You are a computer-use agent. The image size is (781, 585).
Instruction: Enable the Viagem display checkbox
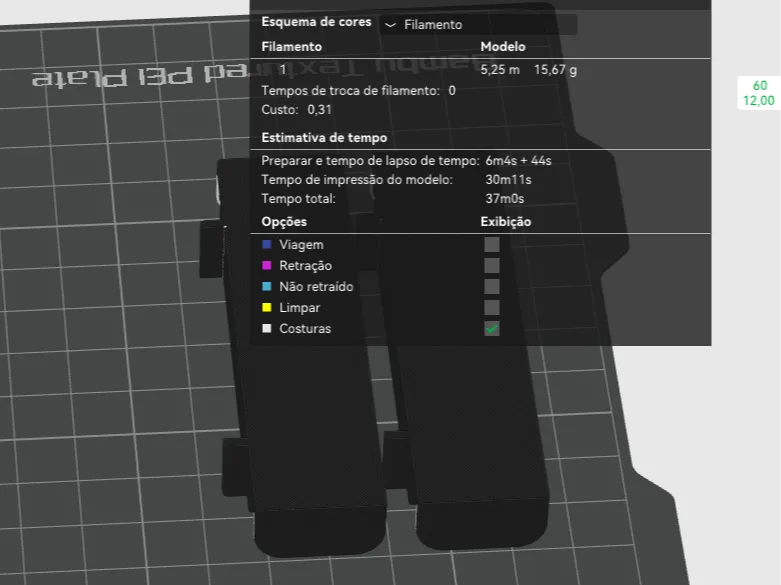point(492,245)
